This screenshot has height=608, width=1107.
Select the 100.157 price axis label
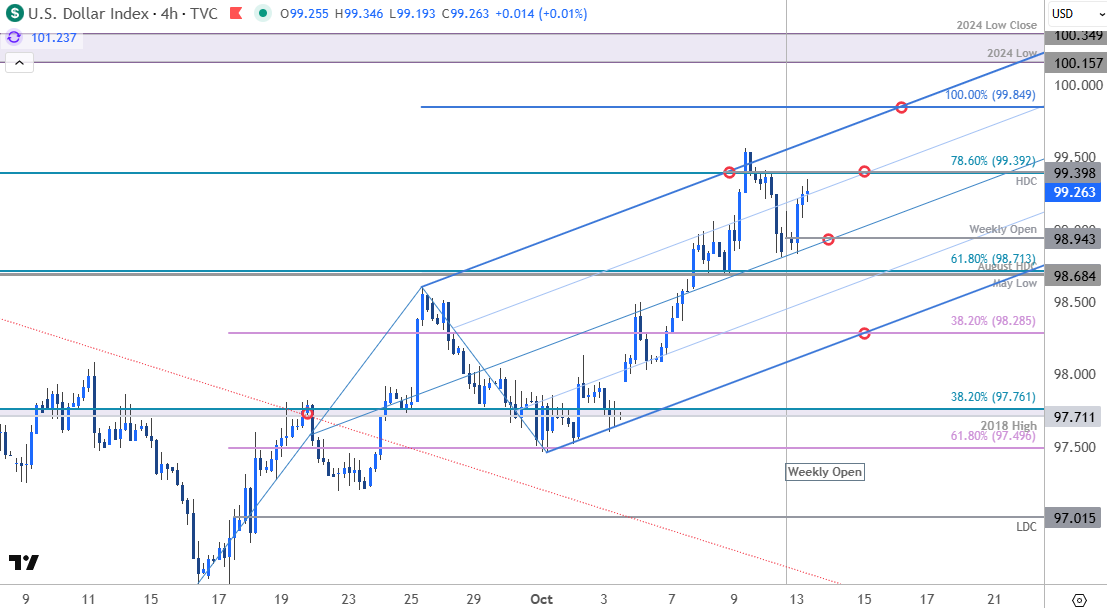[x=1075, y=64]
